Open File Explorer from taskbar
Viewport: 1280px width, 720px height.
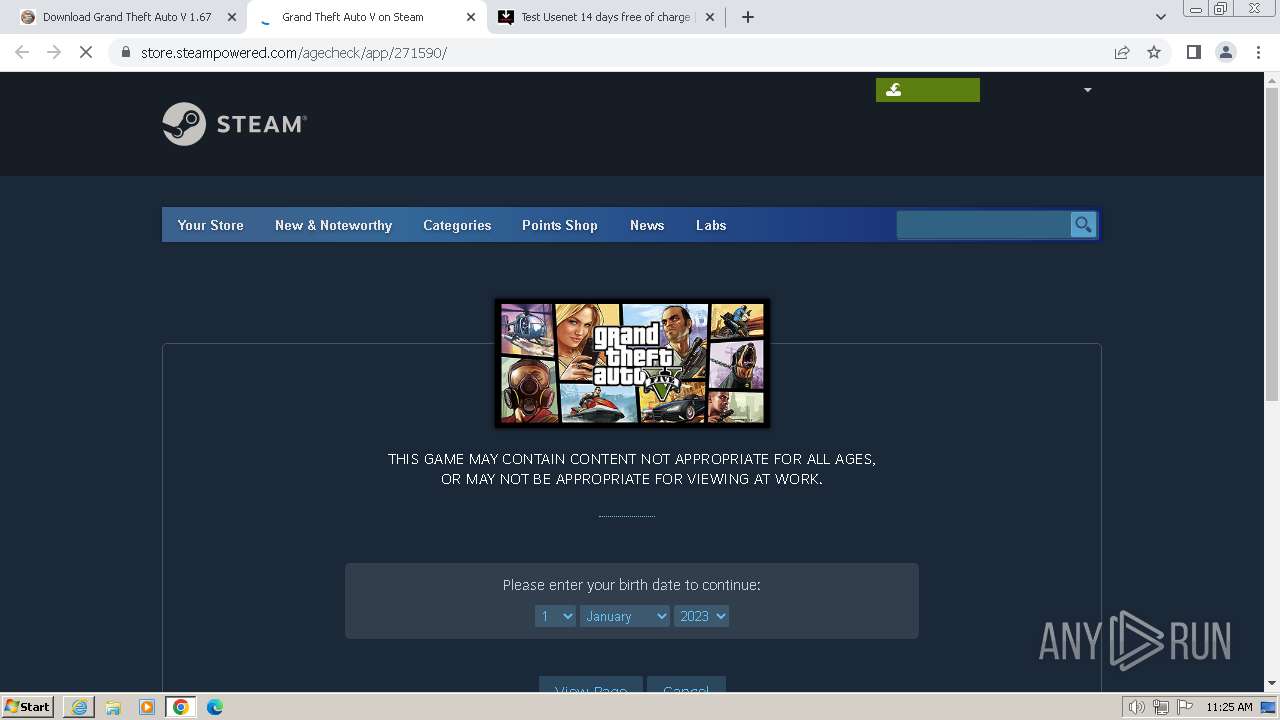[x=113, y=707]
